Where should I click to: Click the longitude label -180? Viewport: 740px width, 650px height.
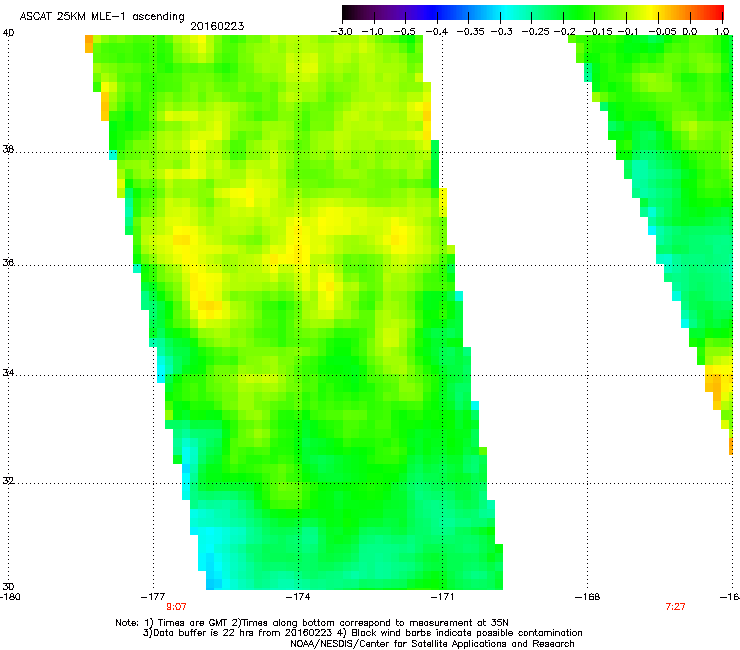pyautogui.click(x=10, y=597)
